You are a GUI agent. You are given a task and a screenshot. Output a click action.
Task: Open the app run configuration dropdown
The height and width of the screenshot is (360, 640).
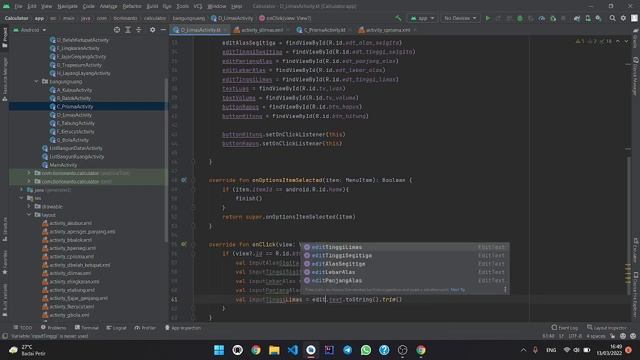coord(422,18)
